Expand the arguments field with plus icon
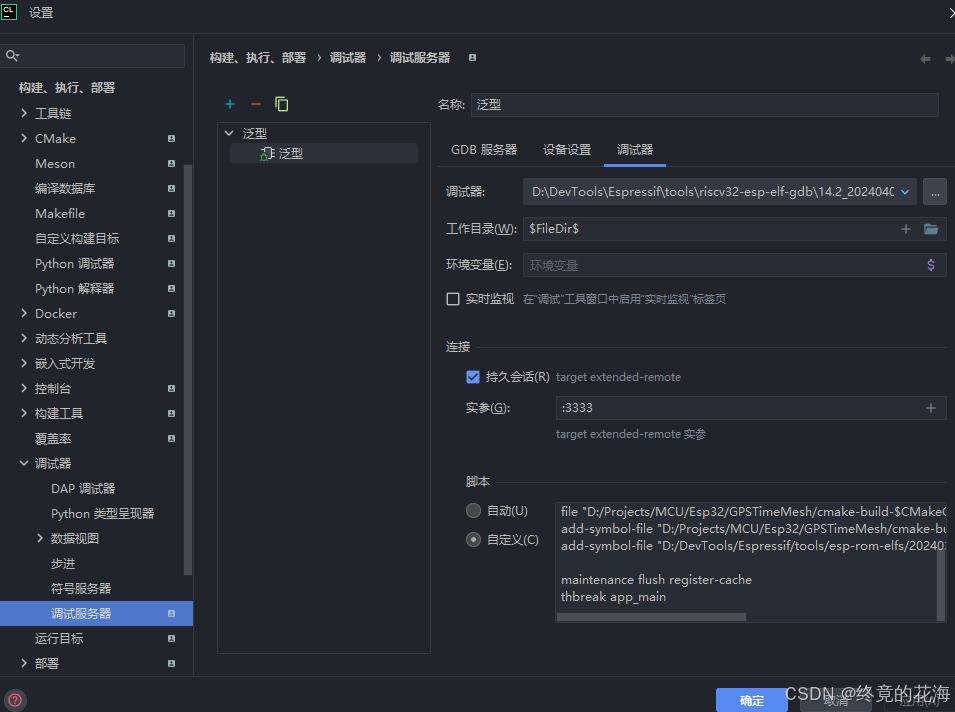This screenshot has height=712, width=955. (x=931, y=408)
